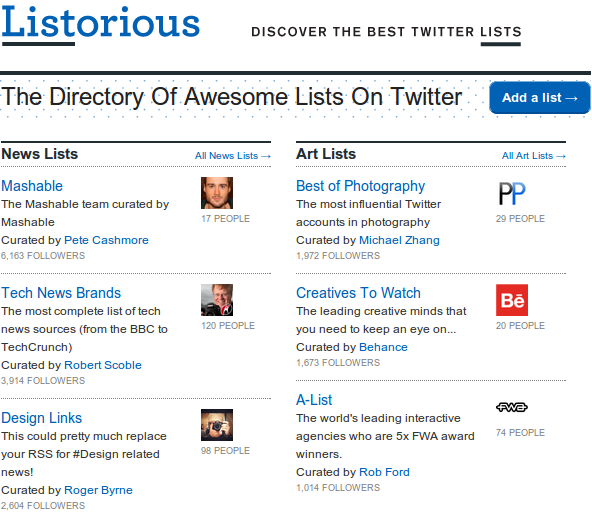Click Pete Cashmore curator link
The image size is (592, 513).
(106, 240)
